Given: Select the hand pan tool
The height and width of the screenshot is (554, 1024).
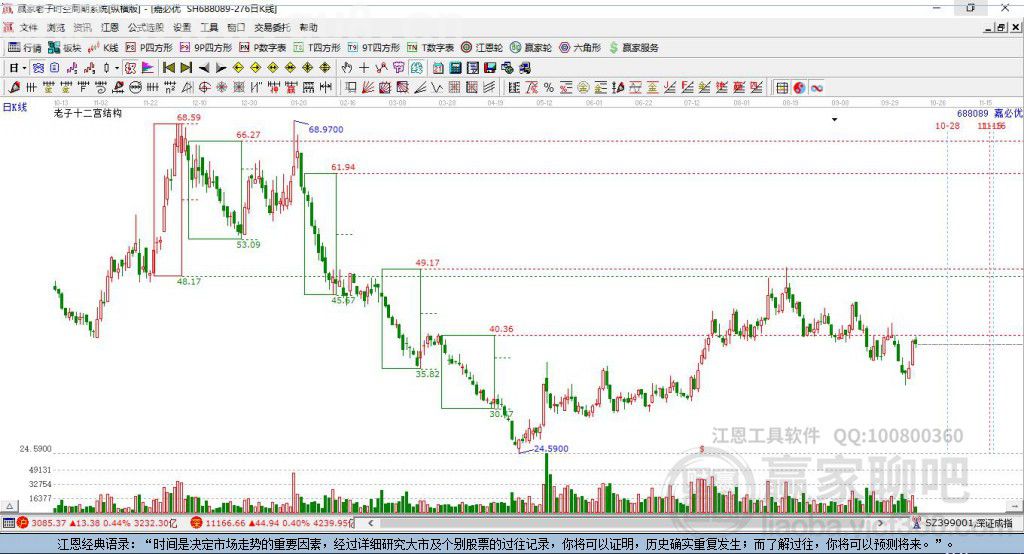Looking at the screenshot, I should 347,68.
